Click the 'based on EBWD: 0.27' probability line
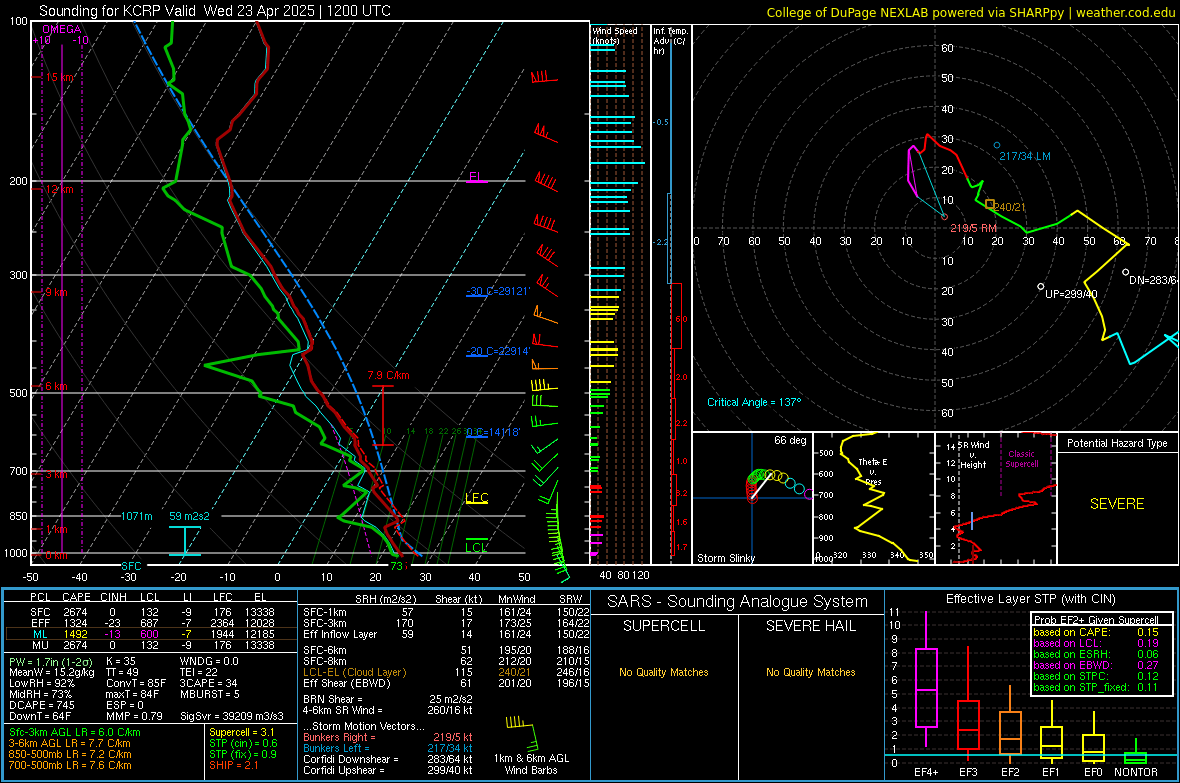The image size is (1180, 783). 1096,665
